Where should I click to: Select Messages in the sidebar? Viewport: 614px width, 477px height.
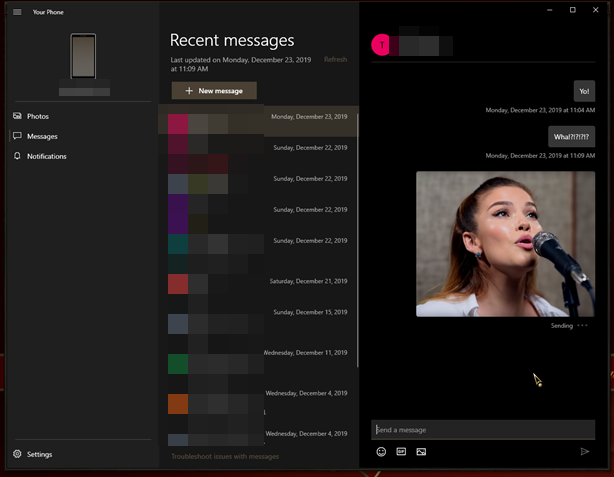(x=42, y=136)
